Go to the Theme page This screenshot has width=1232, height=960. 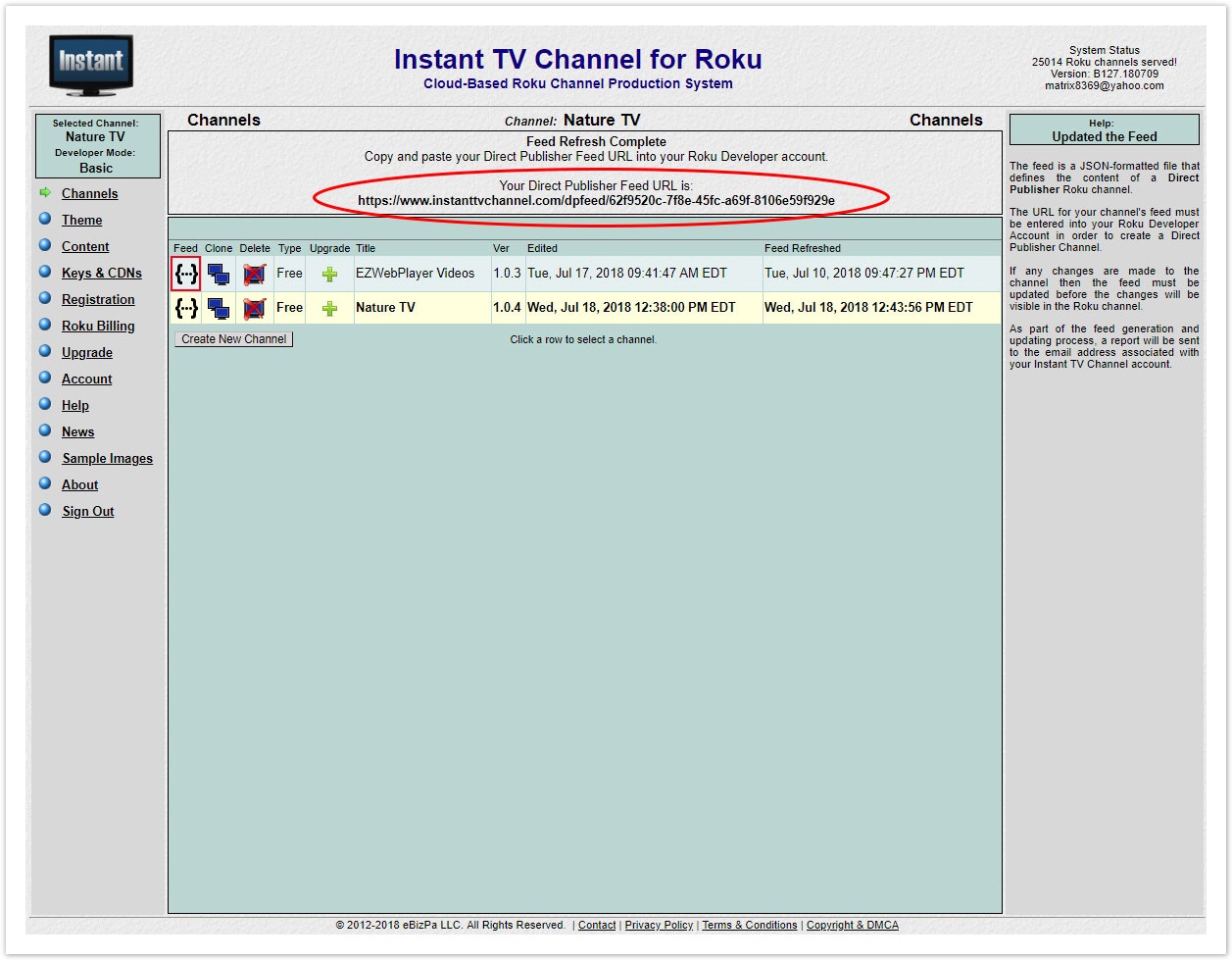click(82, 221)
